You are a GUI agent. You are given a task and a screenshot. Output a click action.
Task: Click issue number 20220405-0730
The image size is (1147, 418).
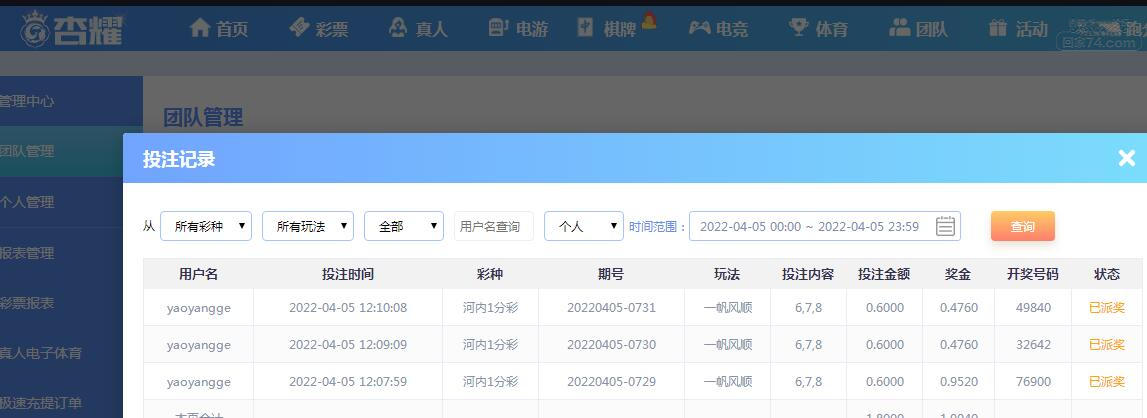tap(611, 344)
